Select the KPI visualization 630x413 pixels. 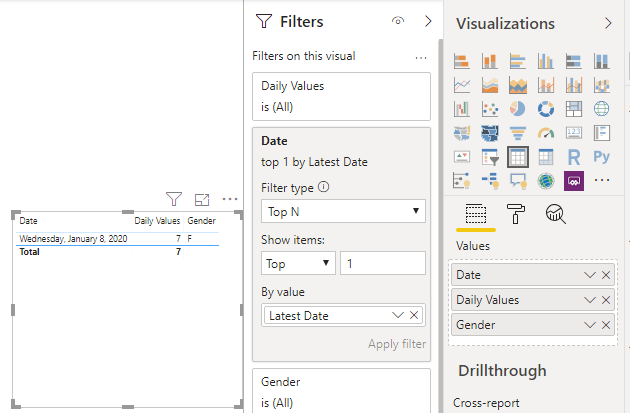(x=462, y=156)
